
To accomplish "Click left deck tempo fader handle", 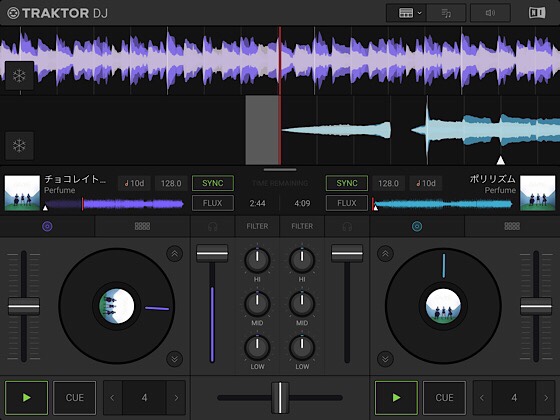I will [x=24, y=306].
